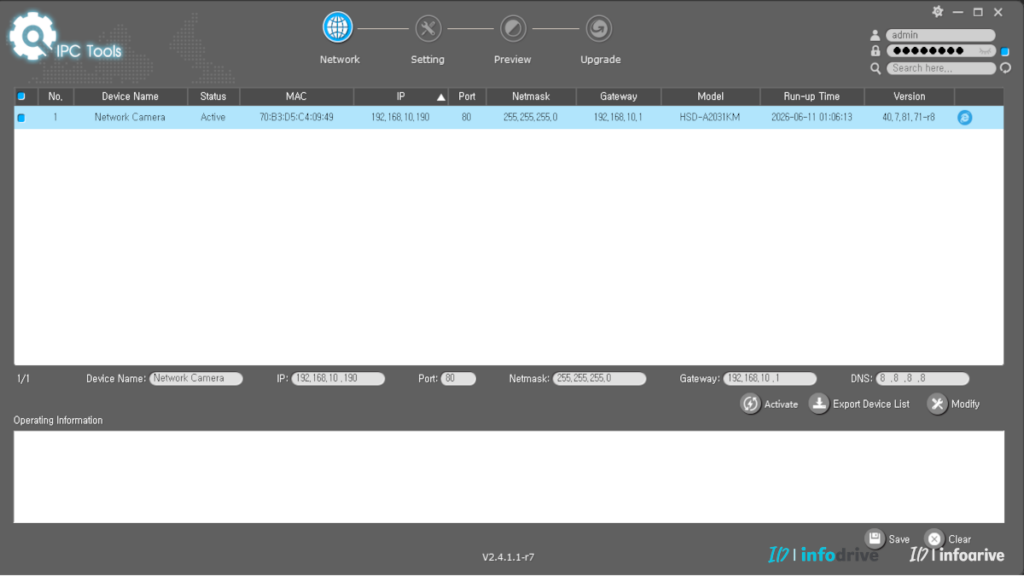
Task: Click the Status column header
Action: click(213, 97)
